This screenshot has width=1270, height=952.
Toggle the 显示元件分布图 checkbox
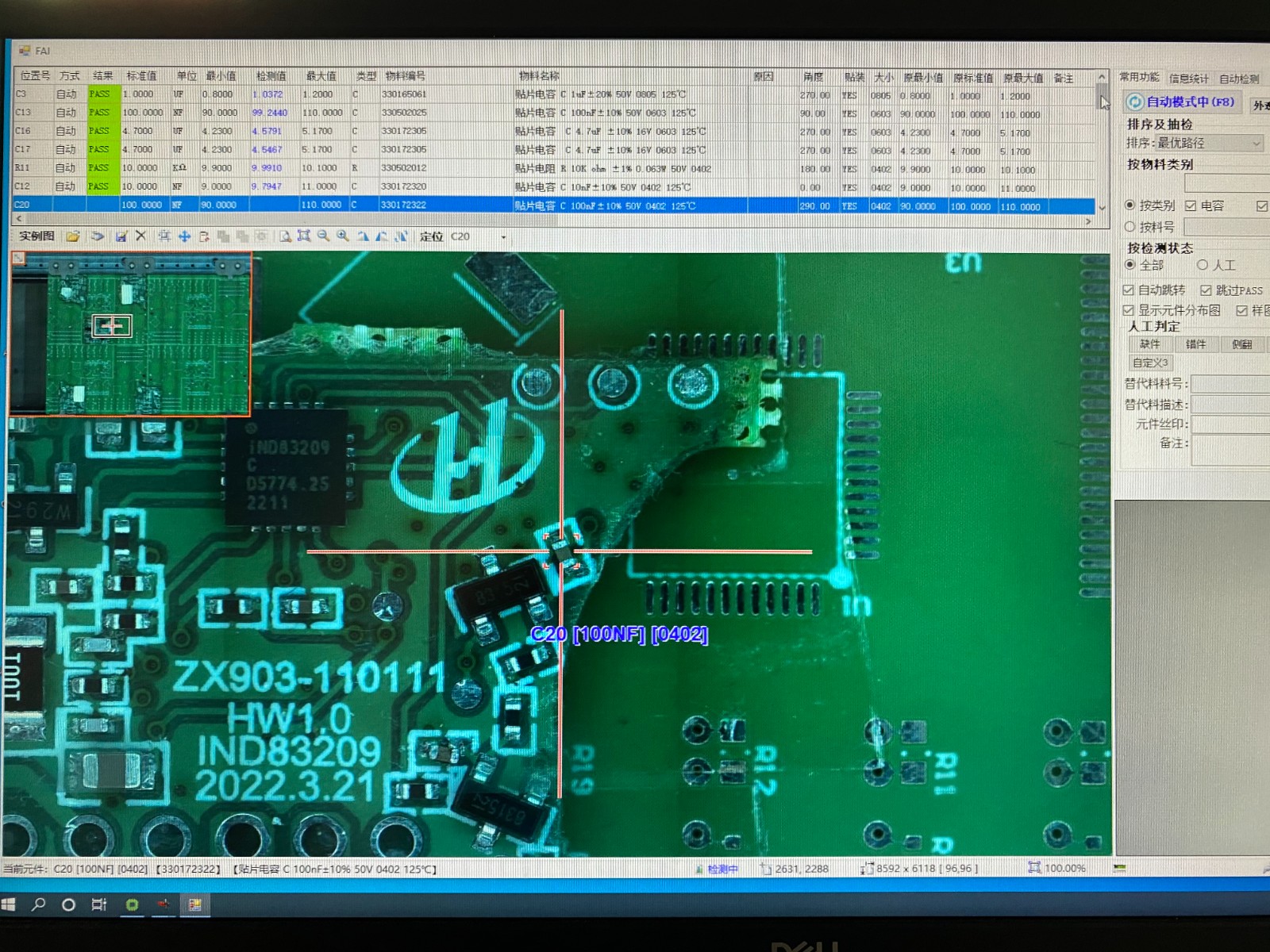(1129, 310)
